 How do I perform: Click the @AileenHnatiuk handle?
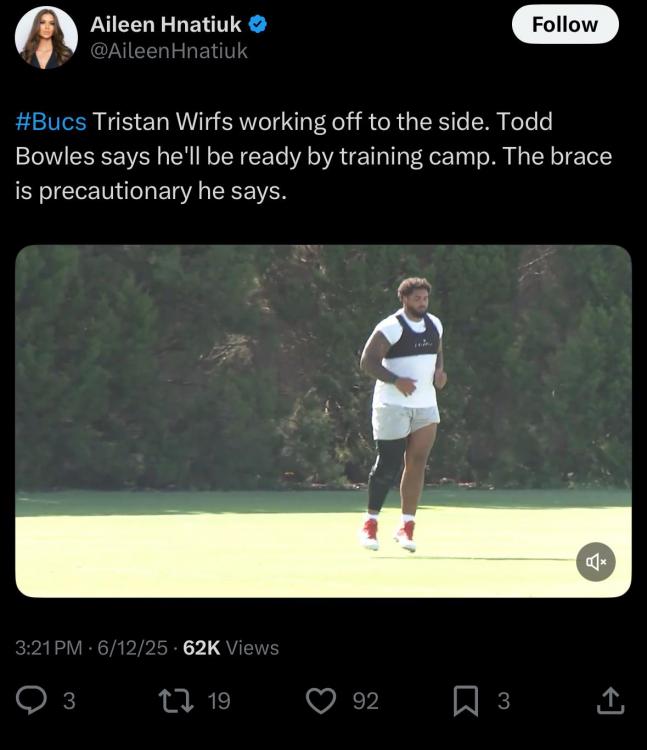coord(168,50)
